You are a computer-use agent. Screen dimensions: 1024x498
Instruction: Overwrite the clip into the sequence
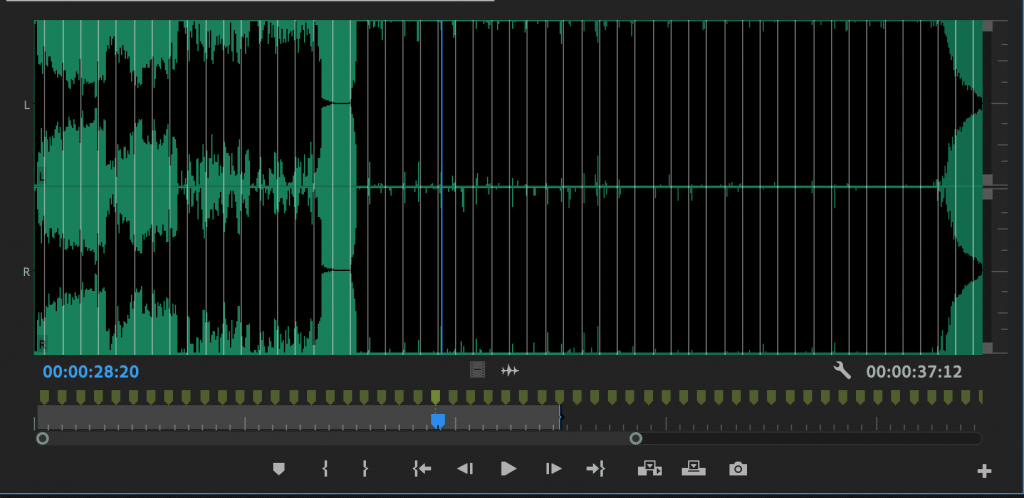694,469
